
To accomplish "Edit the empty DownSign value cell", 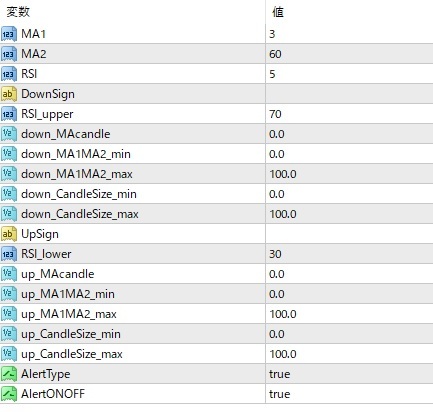I will coord(349,94).
